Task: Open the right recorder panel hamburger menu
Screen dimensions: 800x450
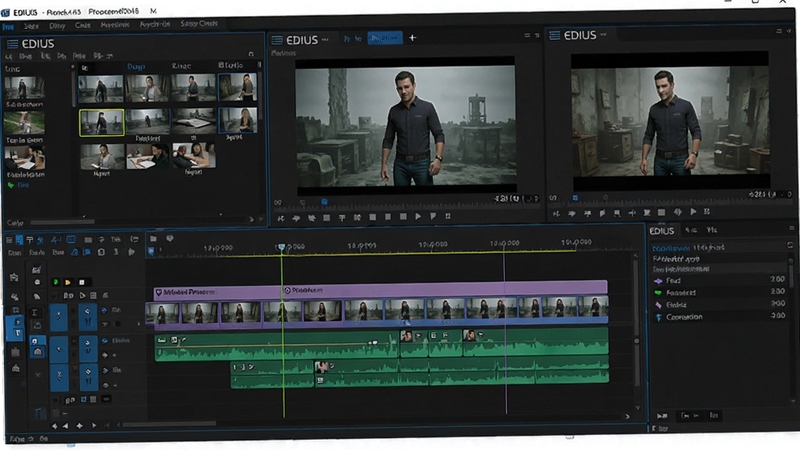Action: pos(555,35)
